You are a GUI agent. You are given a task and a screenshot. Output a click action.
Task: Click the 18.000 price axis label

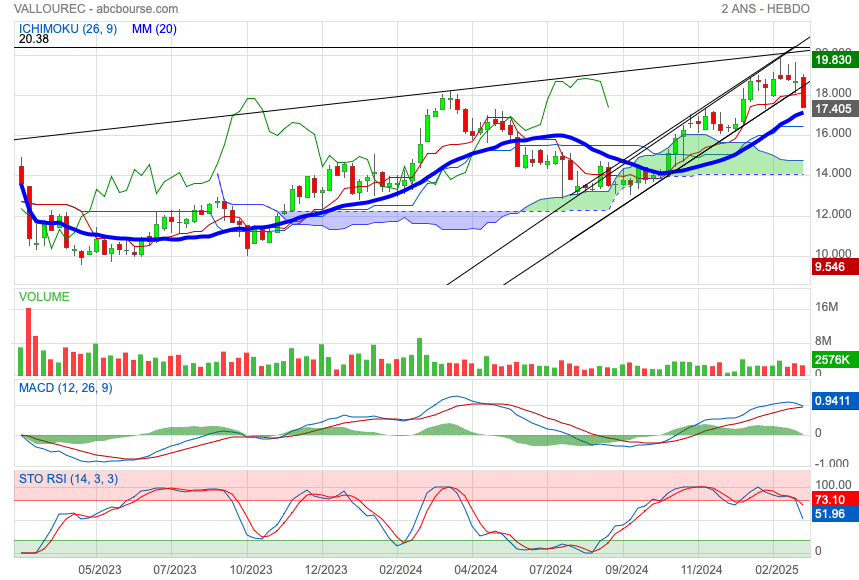pyautogui.click(x=833, y=93)
